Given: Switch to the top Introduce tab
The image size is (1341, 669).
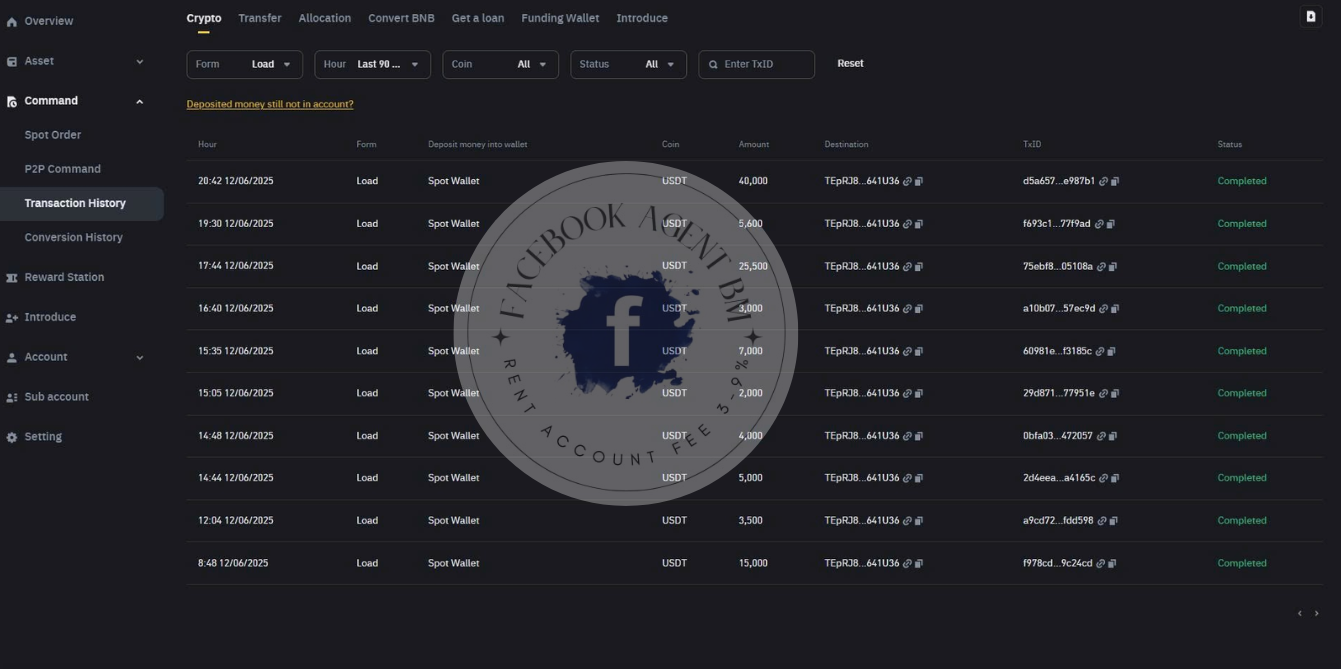Looking at the screenshot, I should [642, 18].
